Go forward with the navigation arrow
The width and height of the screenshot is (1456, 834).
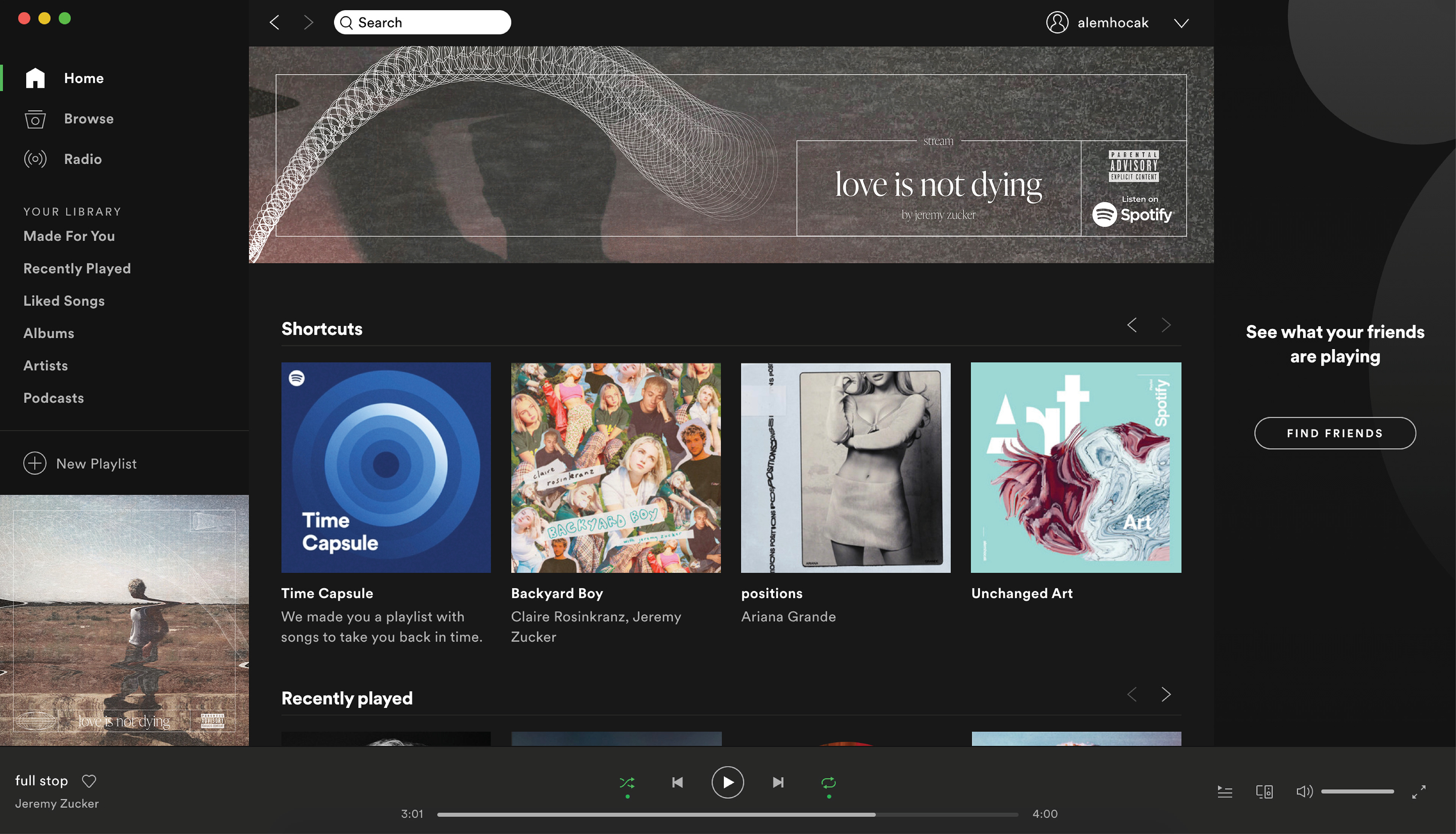coord(308,22)
